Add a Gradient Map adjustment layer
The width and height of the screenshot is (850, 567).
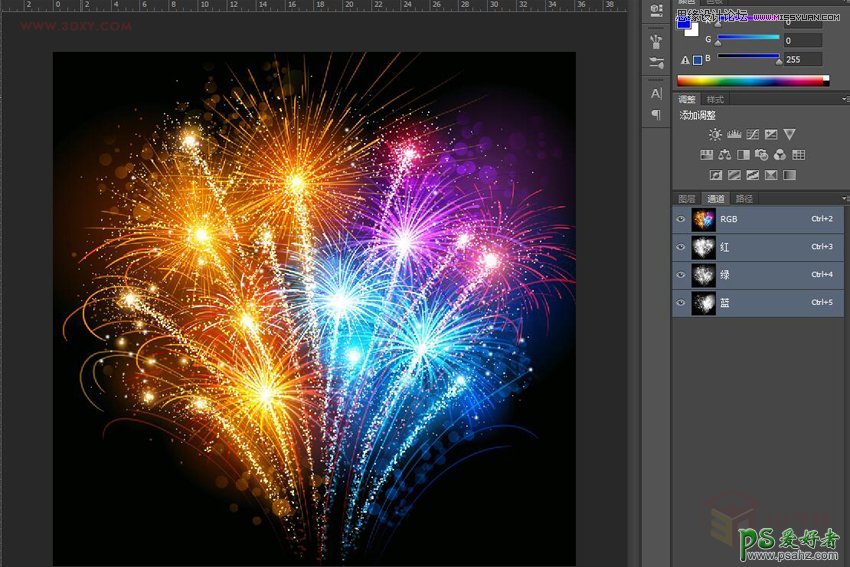789,175
